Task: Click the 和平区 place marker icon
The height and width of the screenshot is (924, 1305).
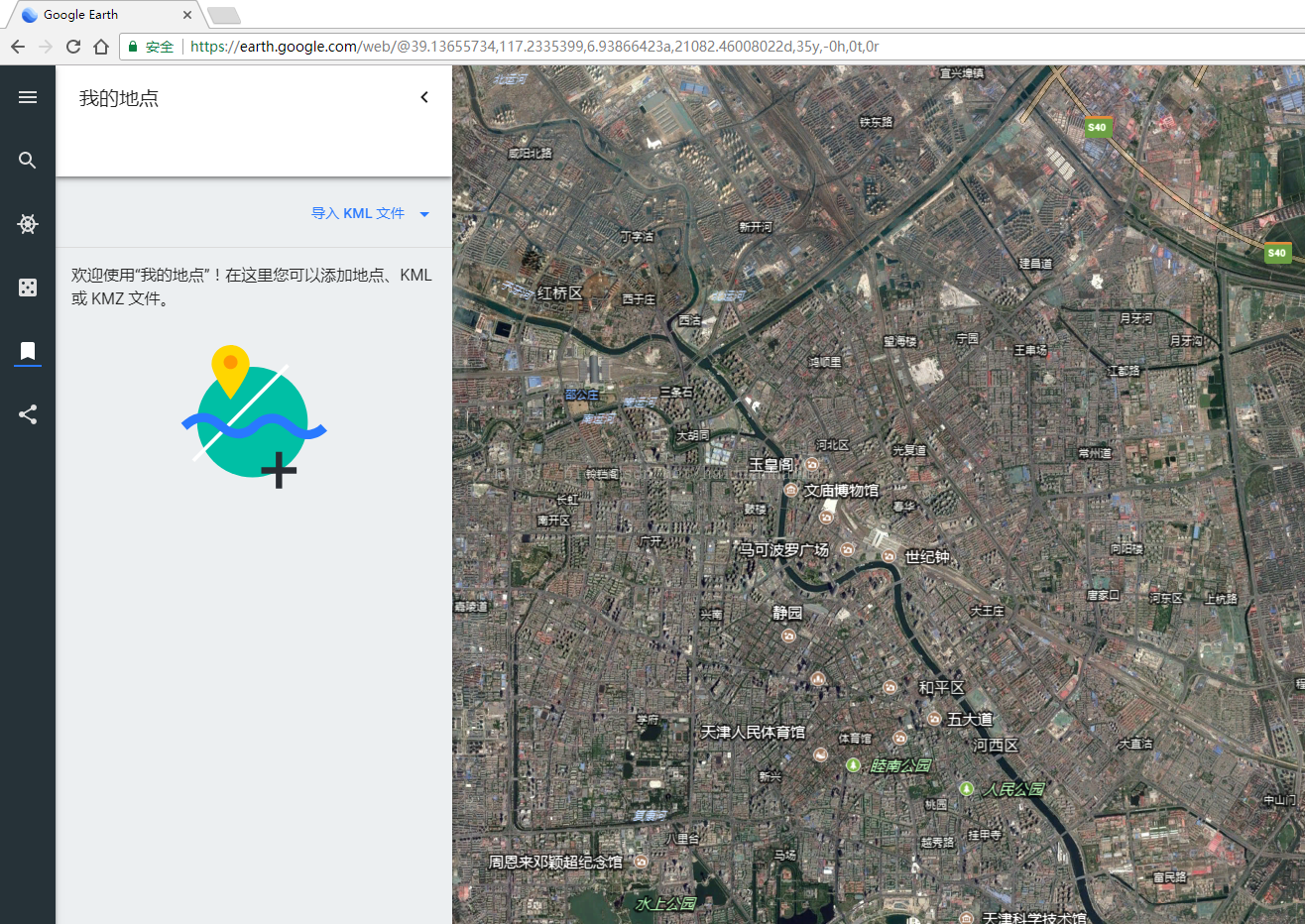Action: click(x=890, y=687)
